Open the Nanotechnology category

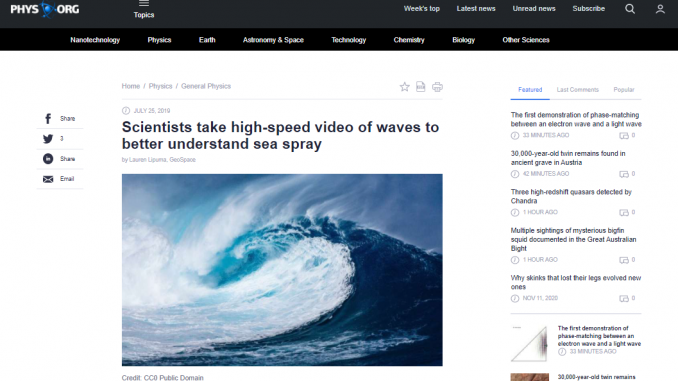[95, 40]
